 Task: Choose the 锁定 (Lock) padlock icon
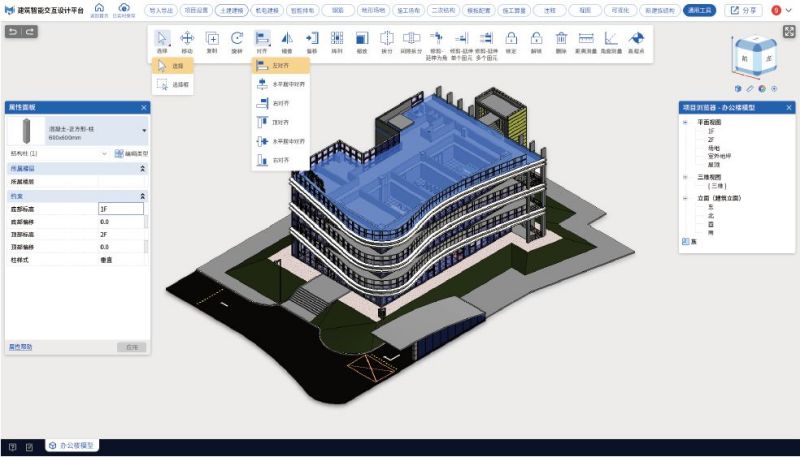click(x=510, y=41)
